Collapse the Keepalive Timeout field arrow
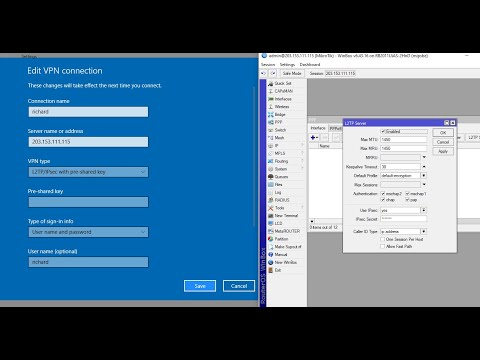 coord(424,166)
